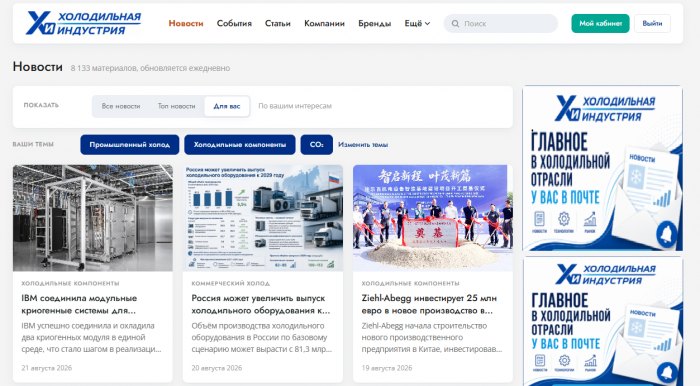Image resolution: width=700 pixels, height=386 pixels.
Task: Open headline Ziehl-Abegg инвестирует 25 млн евро
Action: click(429, 304)
